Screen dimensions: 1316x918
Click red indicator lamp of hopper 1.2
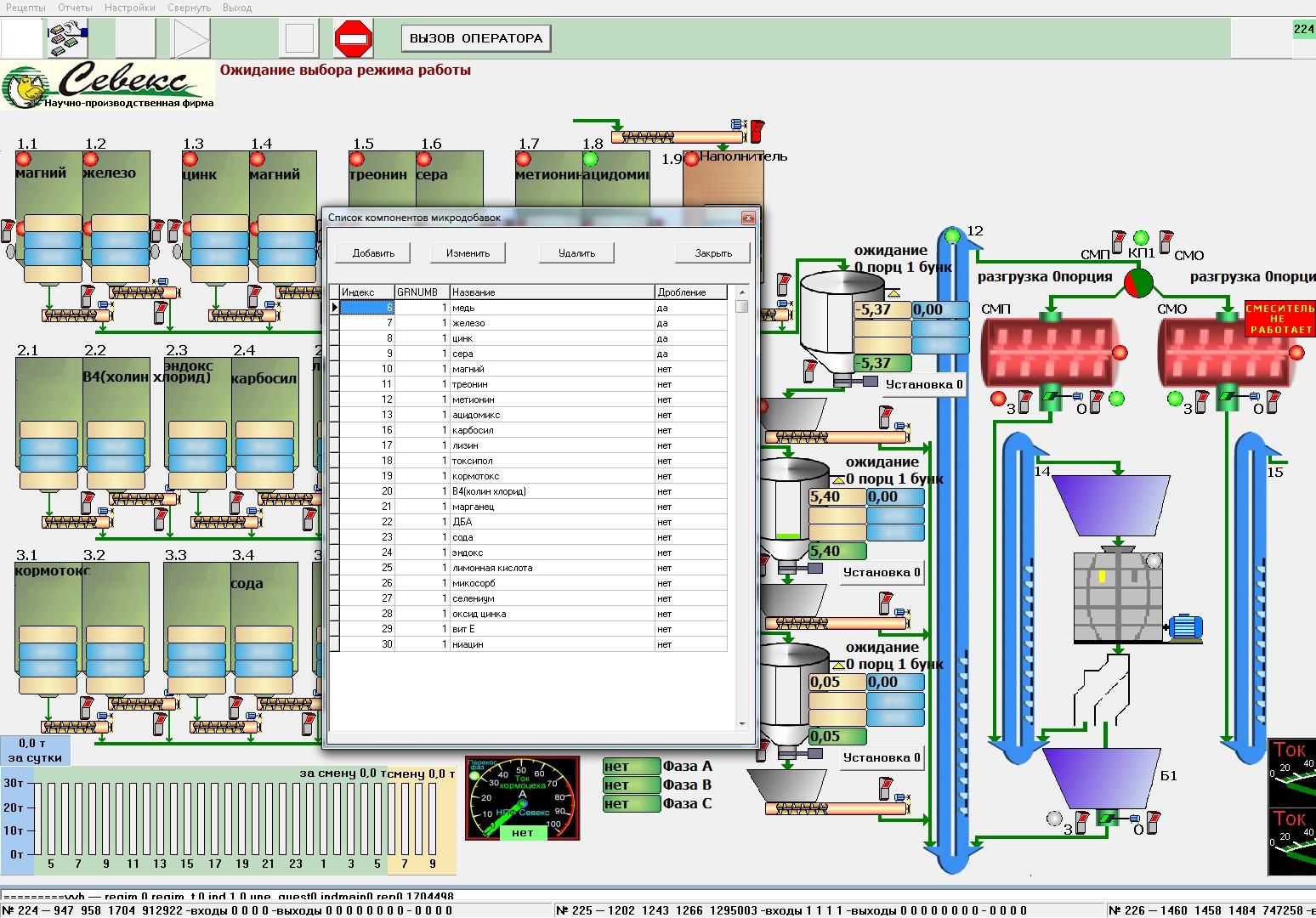click(x=90, y=159)
